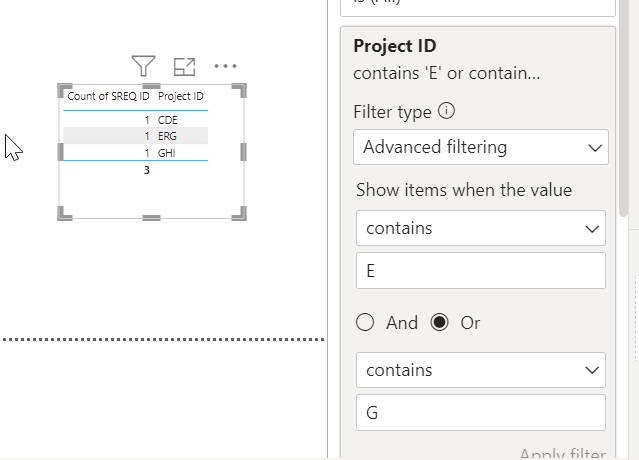Click the Apply filter link
This screenshot has height=460, width=639.
(563, 453)
